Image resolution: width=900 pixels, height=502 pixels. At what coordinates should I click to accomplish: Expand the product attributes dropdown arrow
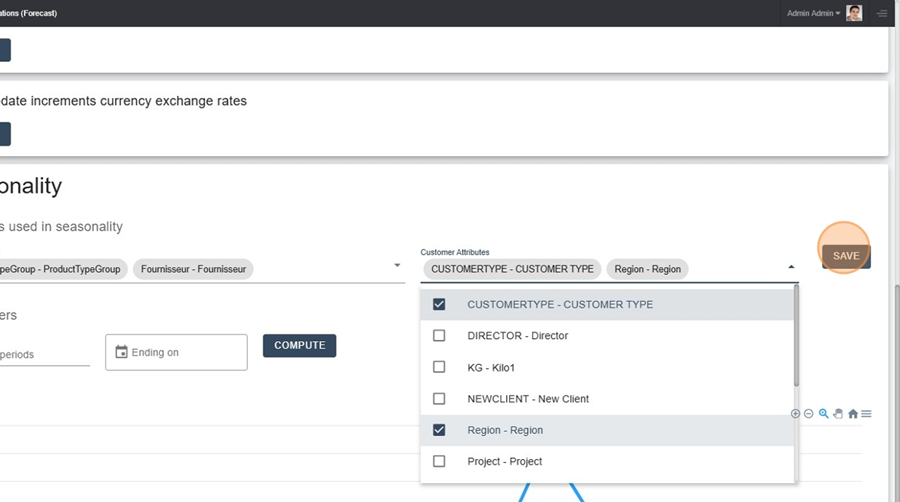pyautogui.click(x=397, y=265)
